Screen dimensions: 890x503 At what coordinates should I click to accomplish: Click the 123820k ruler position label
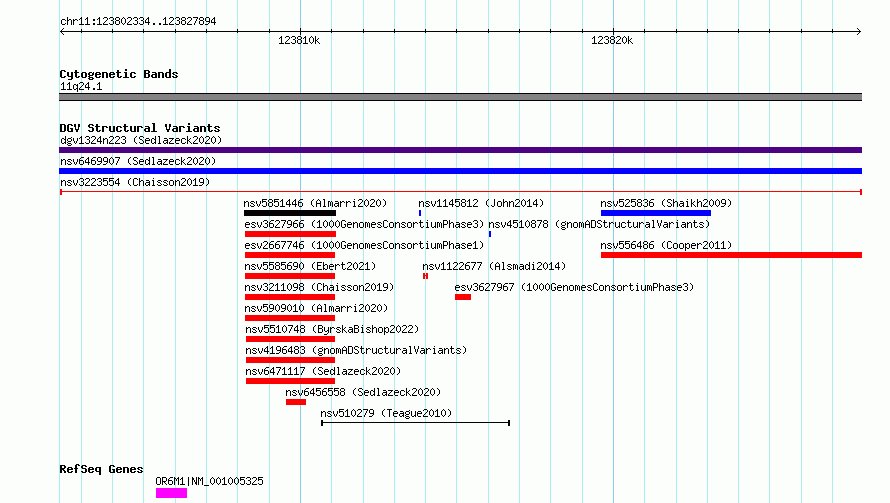coord(612,40)
